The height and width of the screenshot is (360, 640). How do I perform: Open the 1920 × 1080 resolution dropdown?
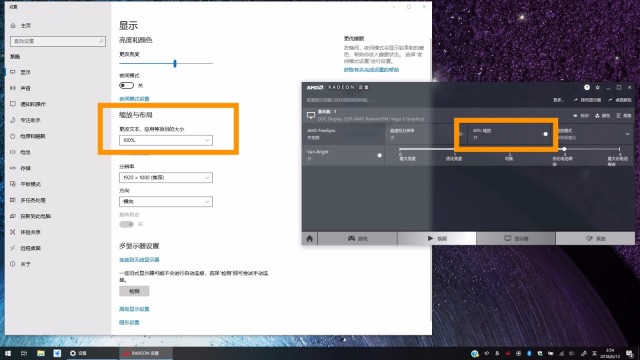click(166, 178)
